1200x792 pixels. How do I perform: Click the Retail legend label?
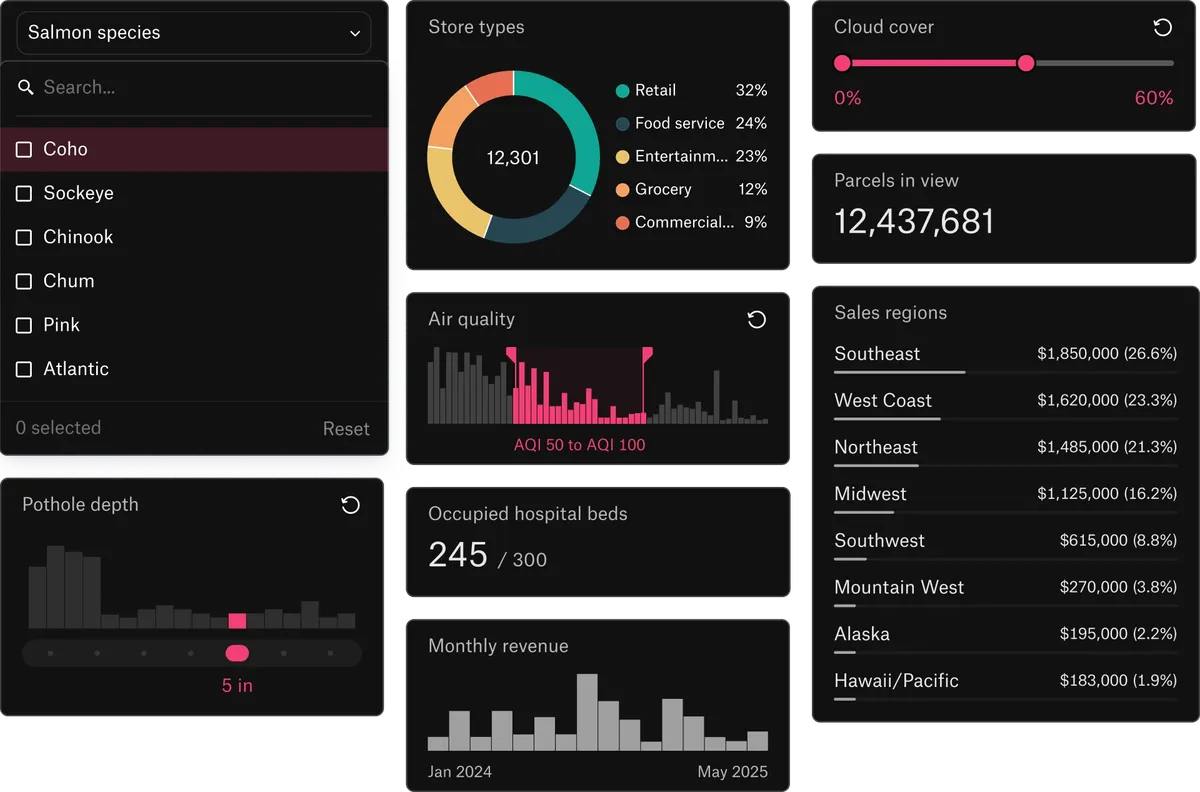[x=655, y=91]
